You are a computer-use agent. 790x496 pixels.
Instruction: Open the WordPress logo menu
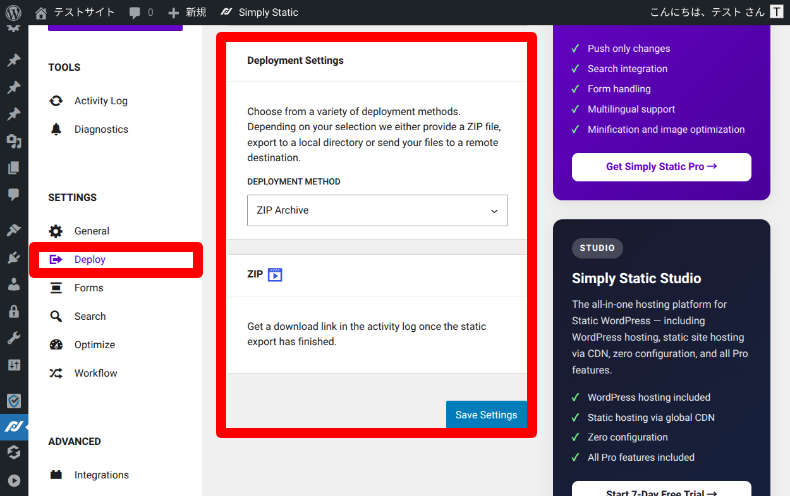[x=14, y=12]
